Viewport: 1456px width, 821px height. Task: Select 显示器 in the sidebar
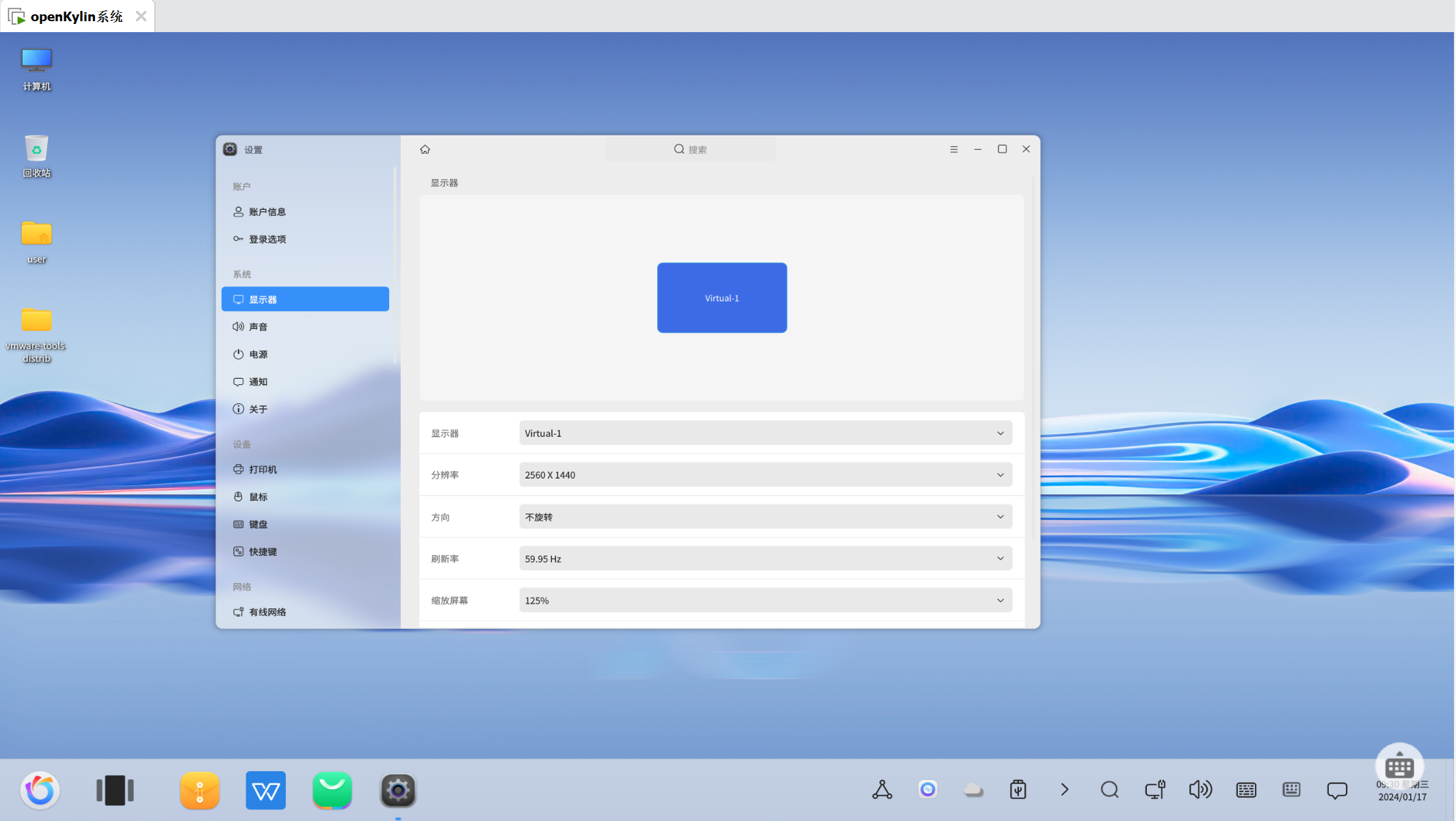[x=305, y=299]
